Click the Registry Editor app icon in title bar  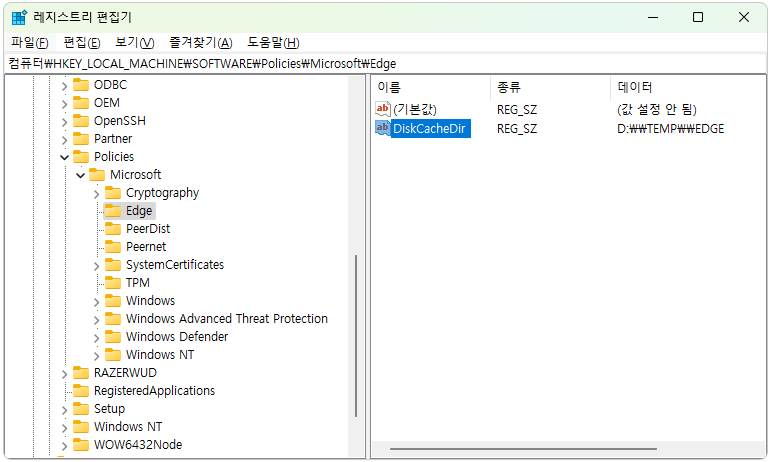click(x=19, y=17)
